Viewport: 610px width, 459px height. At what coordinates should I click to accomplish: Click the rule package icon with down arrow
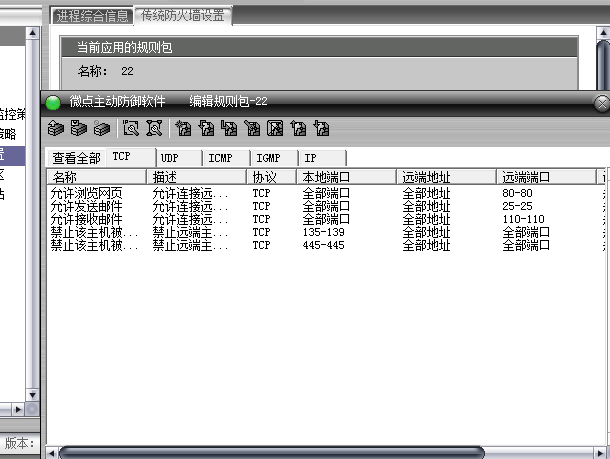click(x=79, y=128)
